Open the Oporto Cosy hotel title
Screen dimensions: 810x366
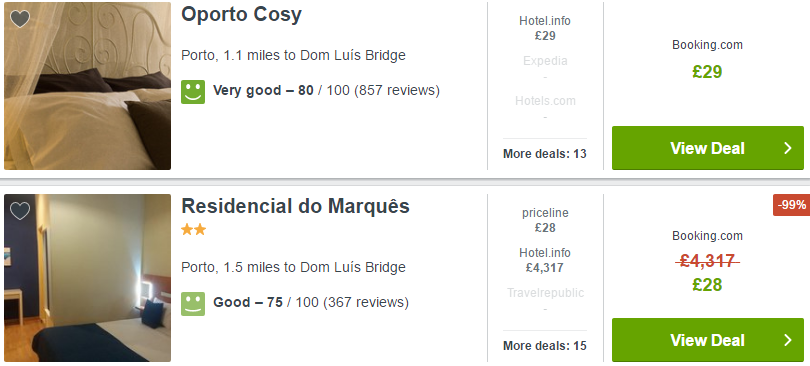tap(241, 14)
